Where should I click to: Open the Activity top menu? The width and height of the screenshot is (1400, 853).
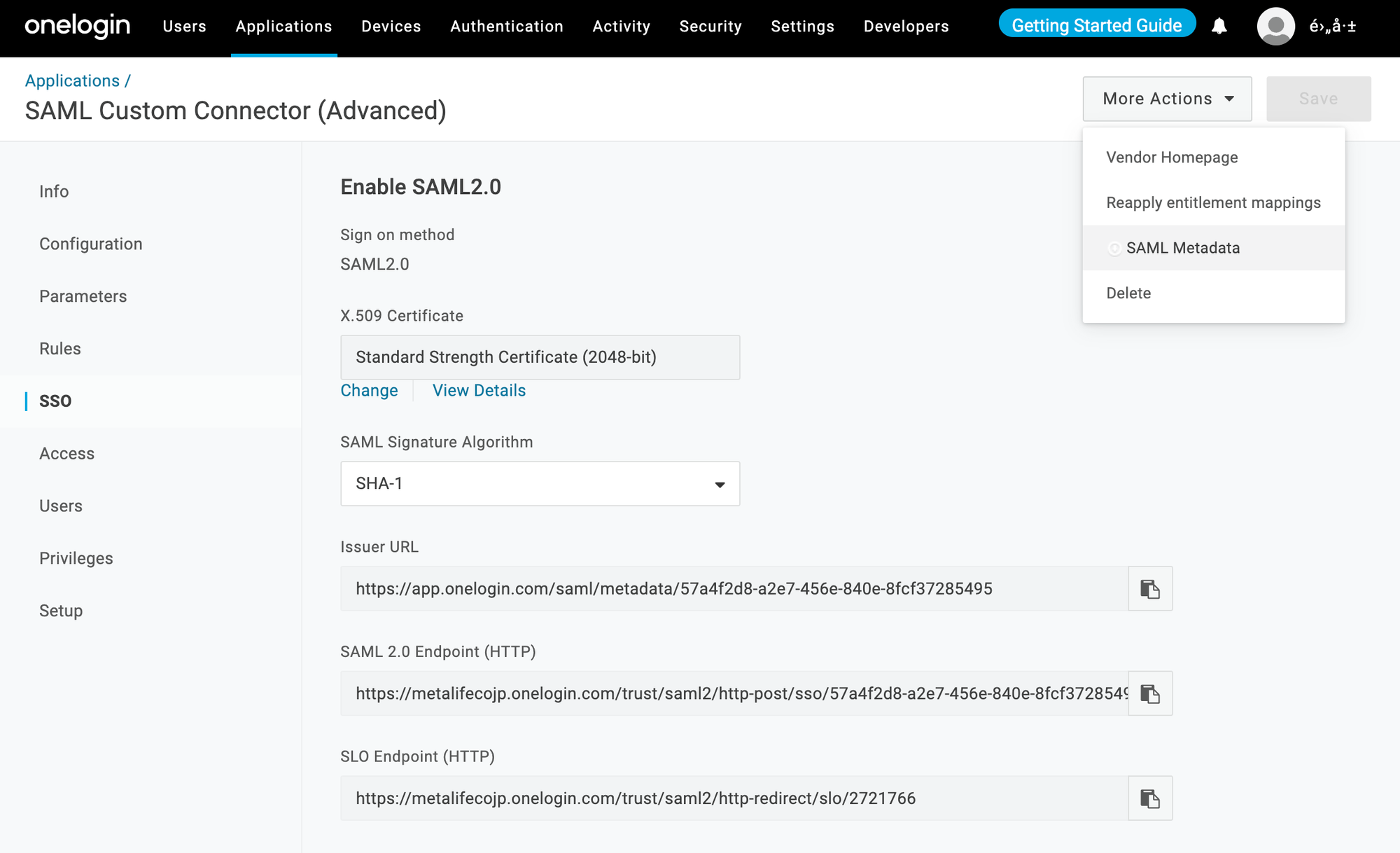coord(622,27)
